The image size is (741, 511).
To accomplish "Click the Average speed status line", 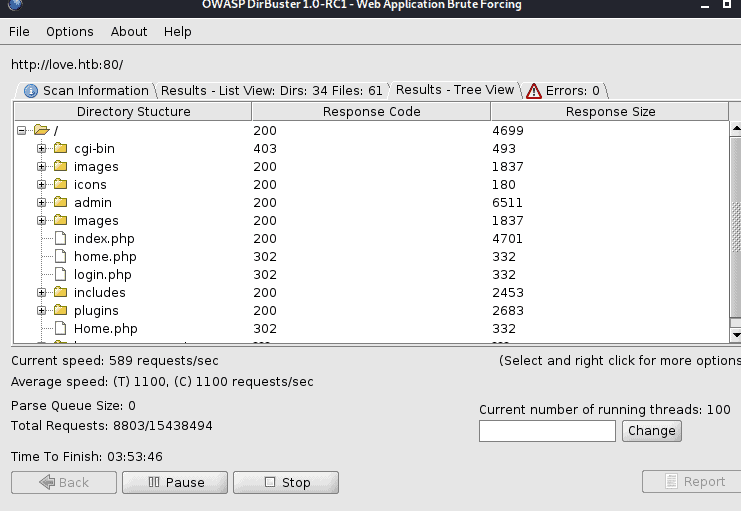I will coord(162,381).
